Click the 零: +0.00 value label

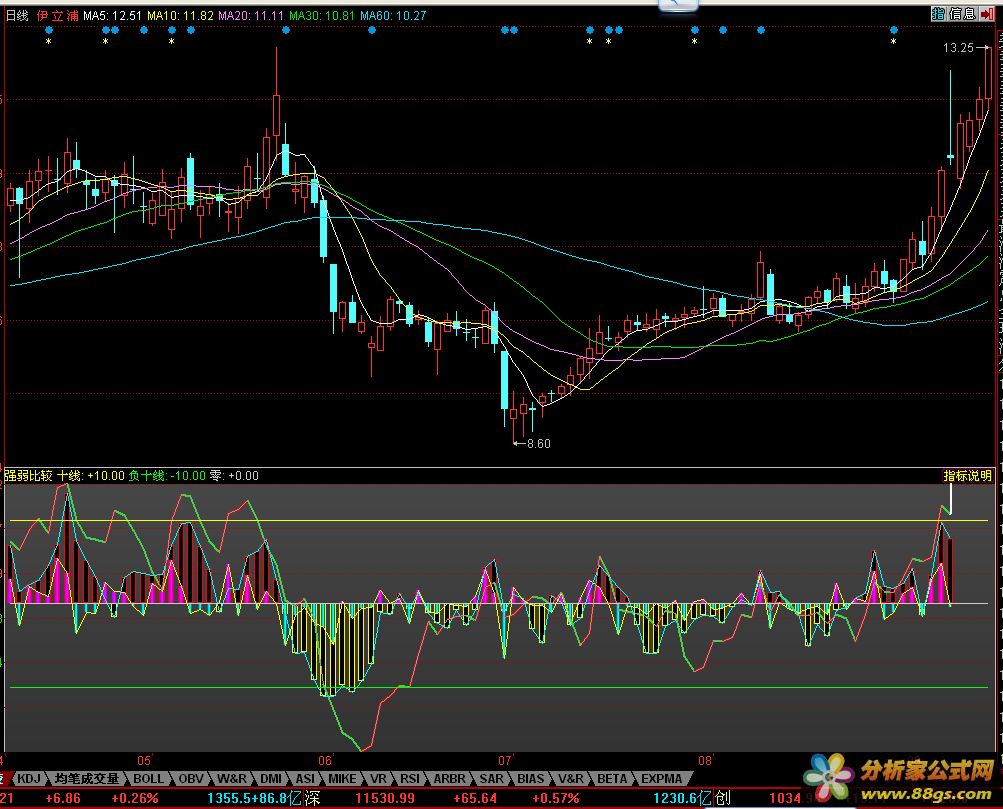click(234, 476)
